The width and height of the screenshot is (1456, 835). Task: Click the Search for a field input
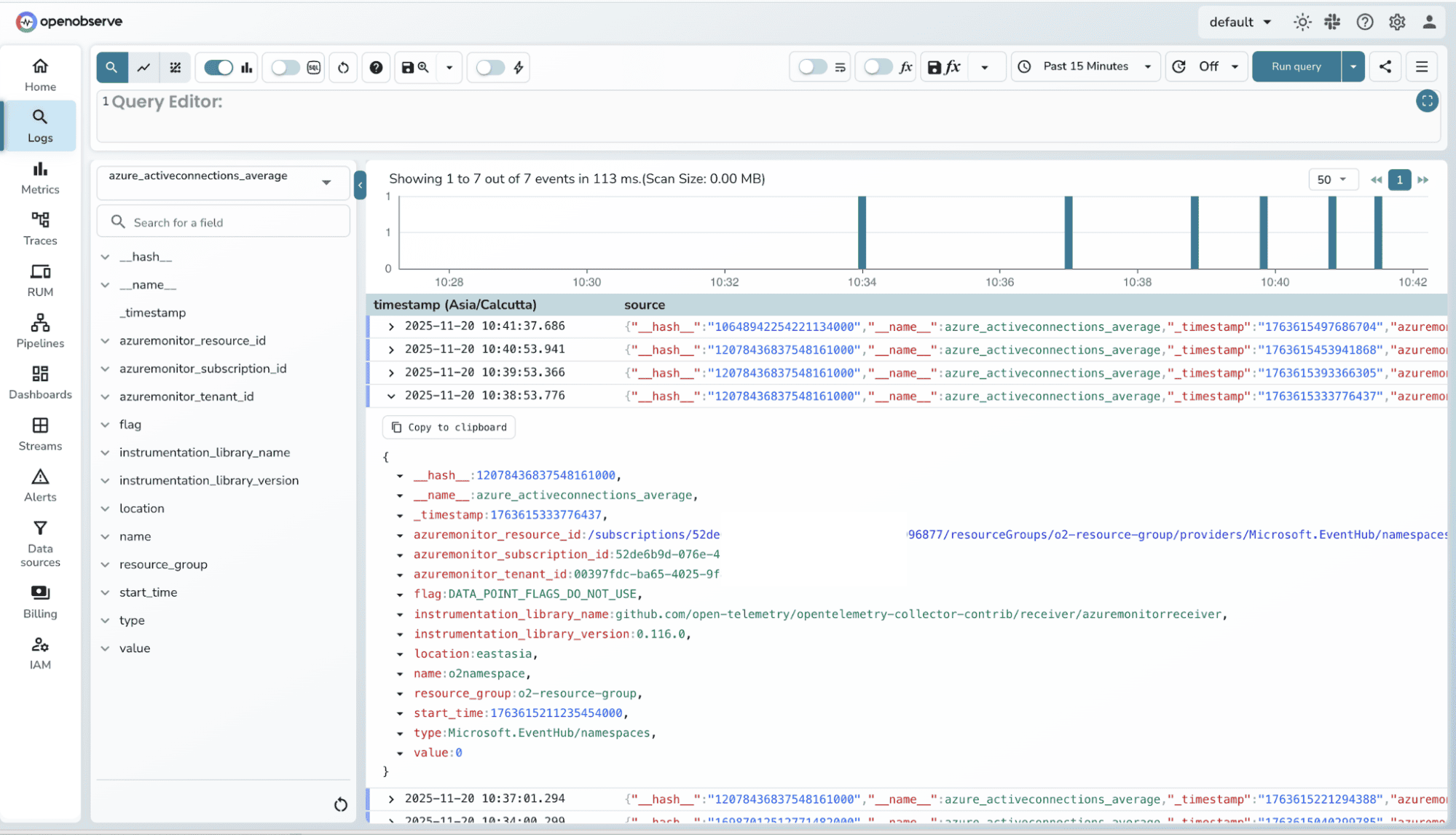pos(223,222)
